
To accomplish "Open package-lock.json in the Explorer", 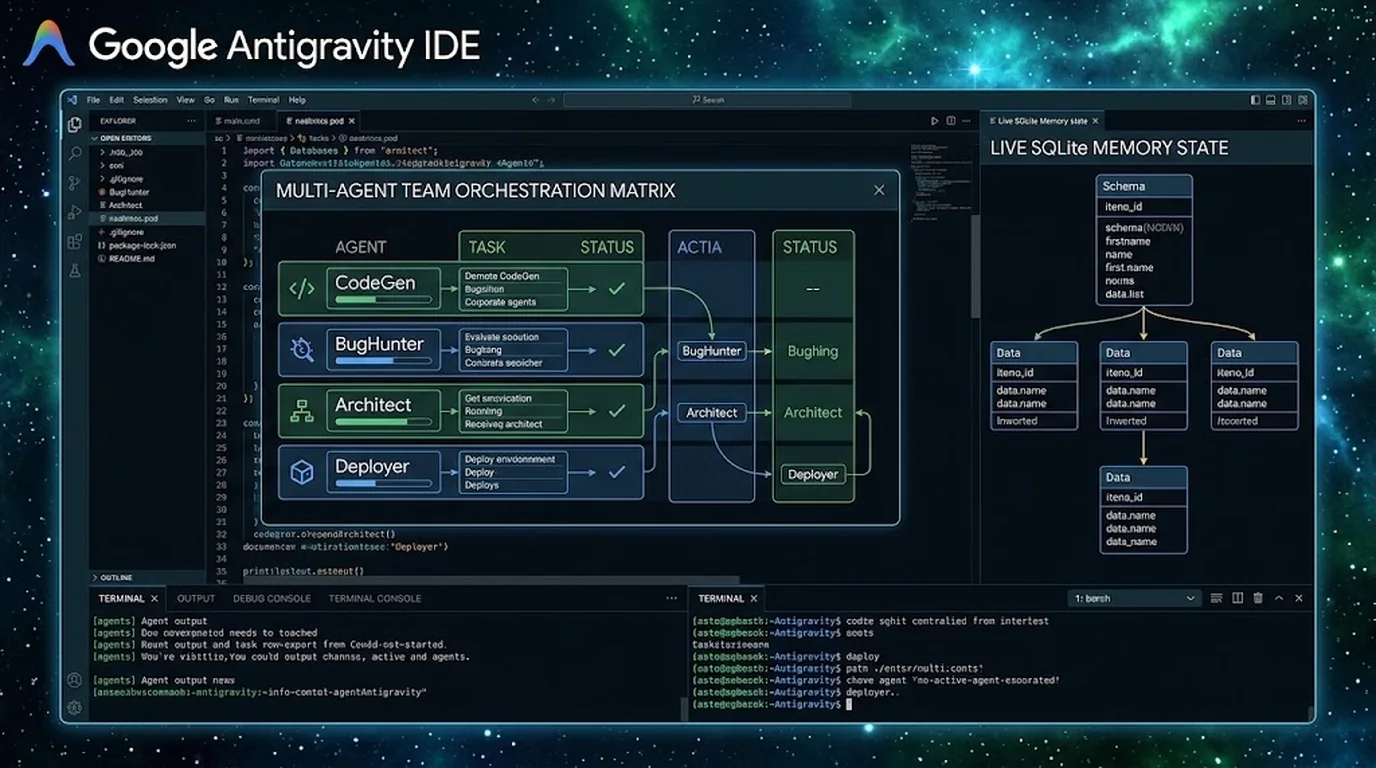I will pyautogui.click(x=148, y=245).
